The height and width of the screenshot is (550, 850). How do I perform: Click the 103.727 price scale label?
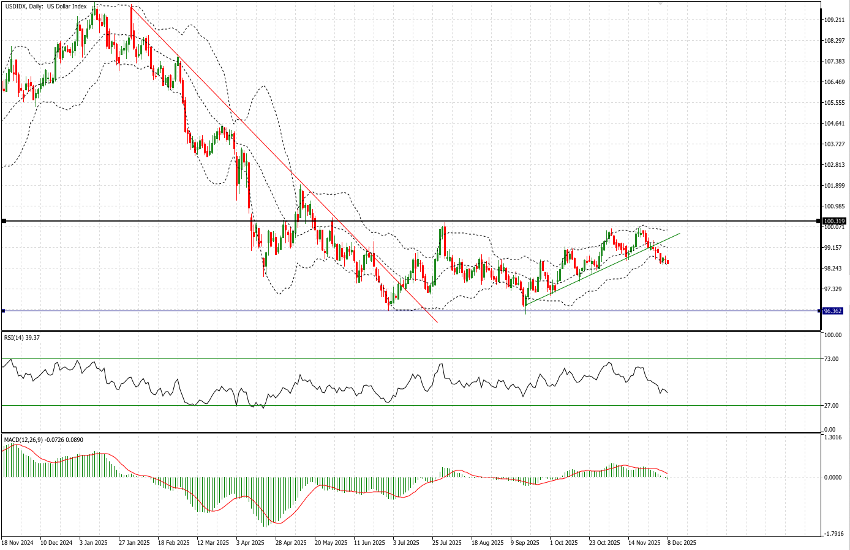pos(832,144)
